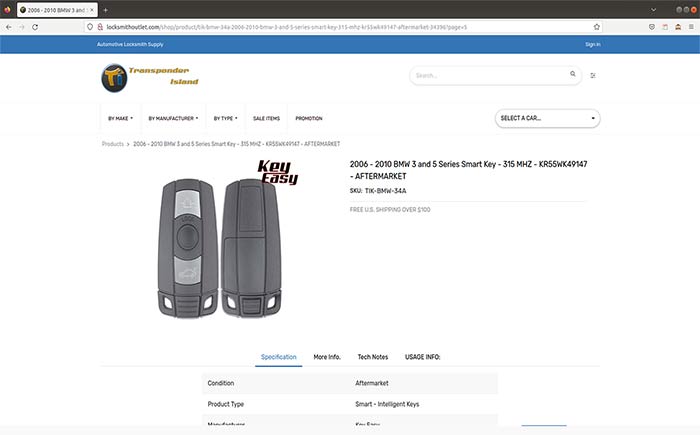Open the list all tabs chevron

[653, 10]
